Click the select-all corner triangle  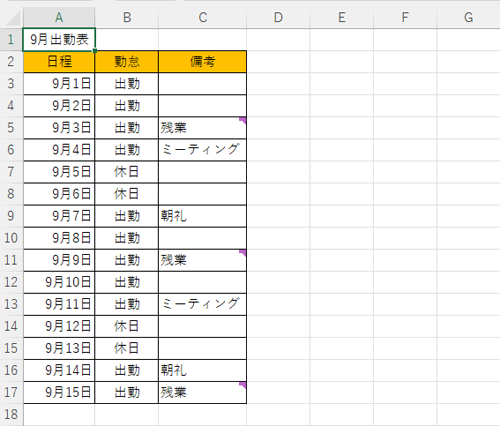coord(13,19)
